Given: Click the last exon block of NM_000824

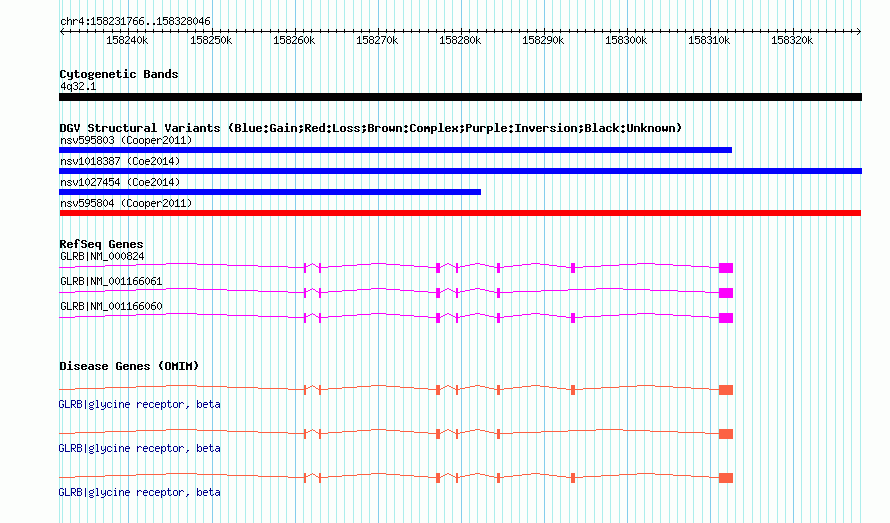Looking at the screenshot, I should pyautogui.click(x=726, y=268).
